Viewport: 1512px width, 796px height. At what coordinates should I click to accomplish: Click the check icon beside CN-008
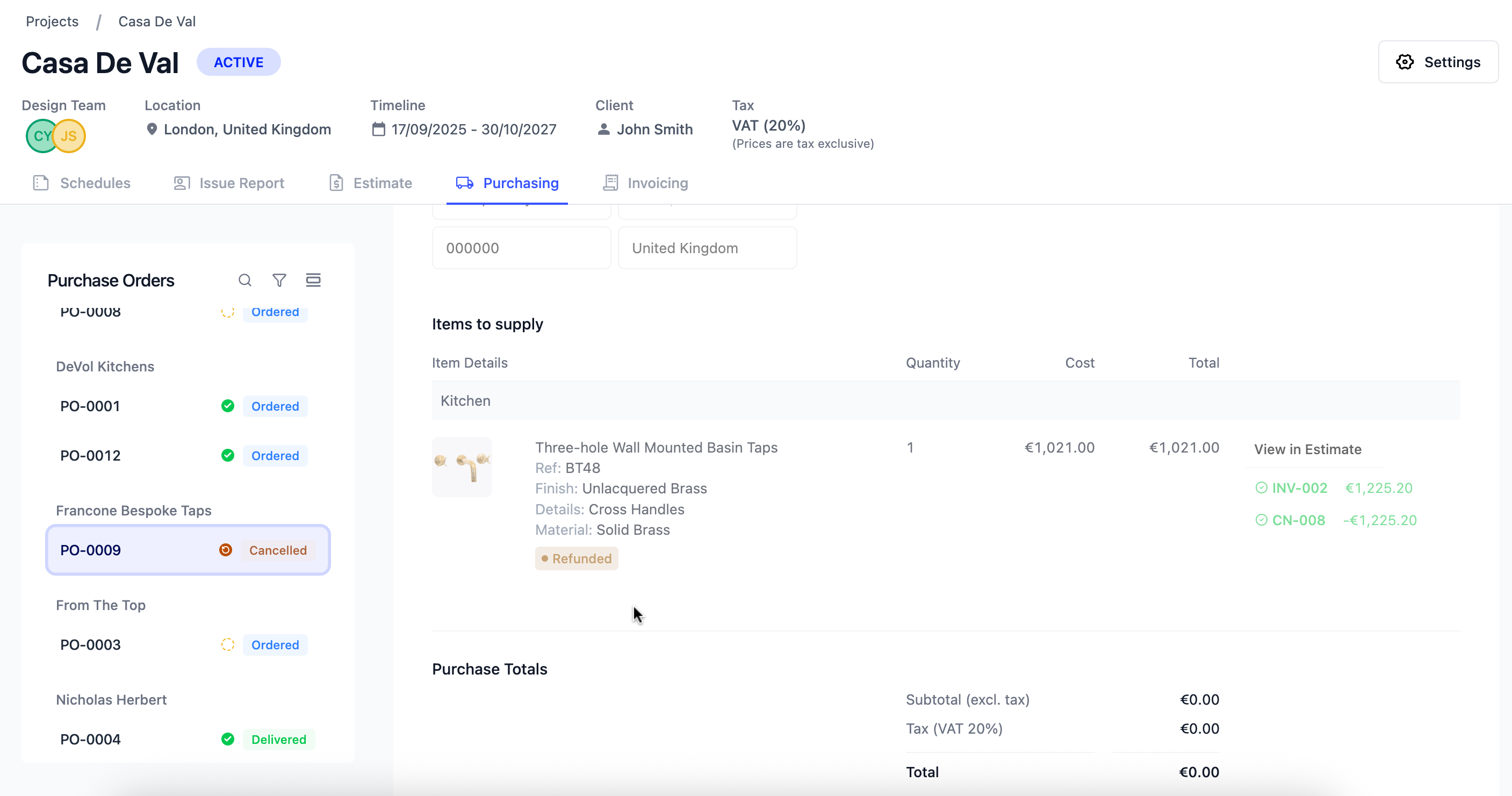click(x=1262, y=520)
